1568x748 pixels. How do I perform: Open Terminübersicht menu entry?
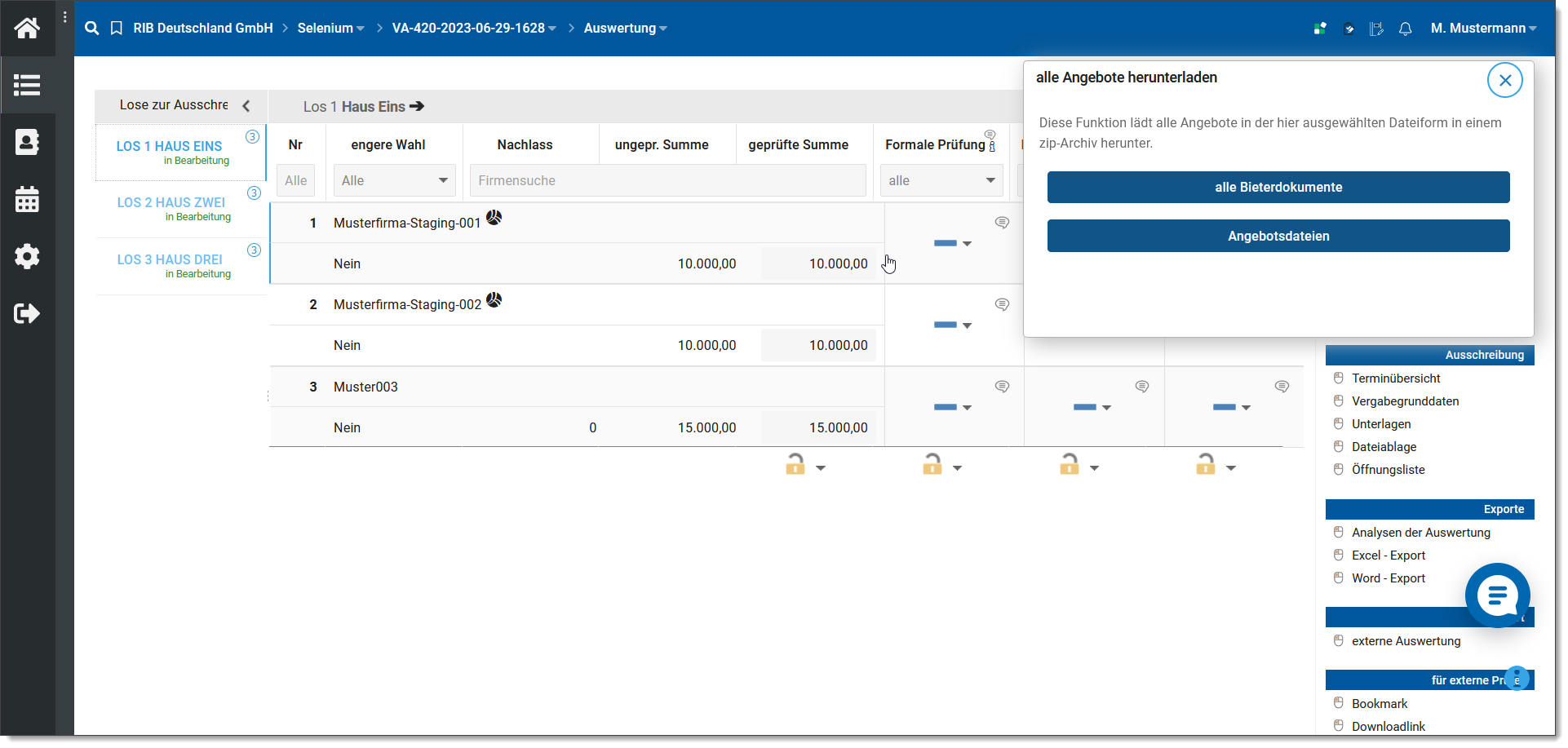pyautogui.click(x=1396, y=378)
